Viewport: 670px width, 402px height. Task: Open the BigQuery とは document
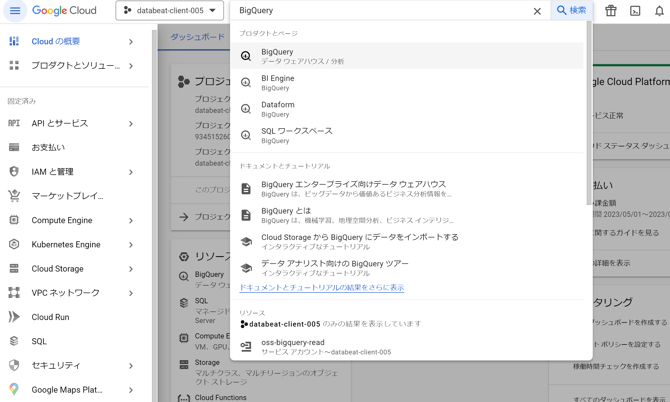[x=407, y=215]
